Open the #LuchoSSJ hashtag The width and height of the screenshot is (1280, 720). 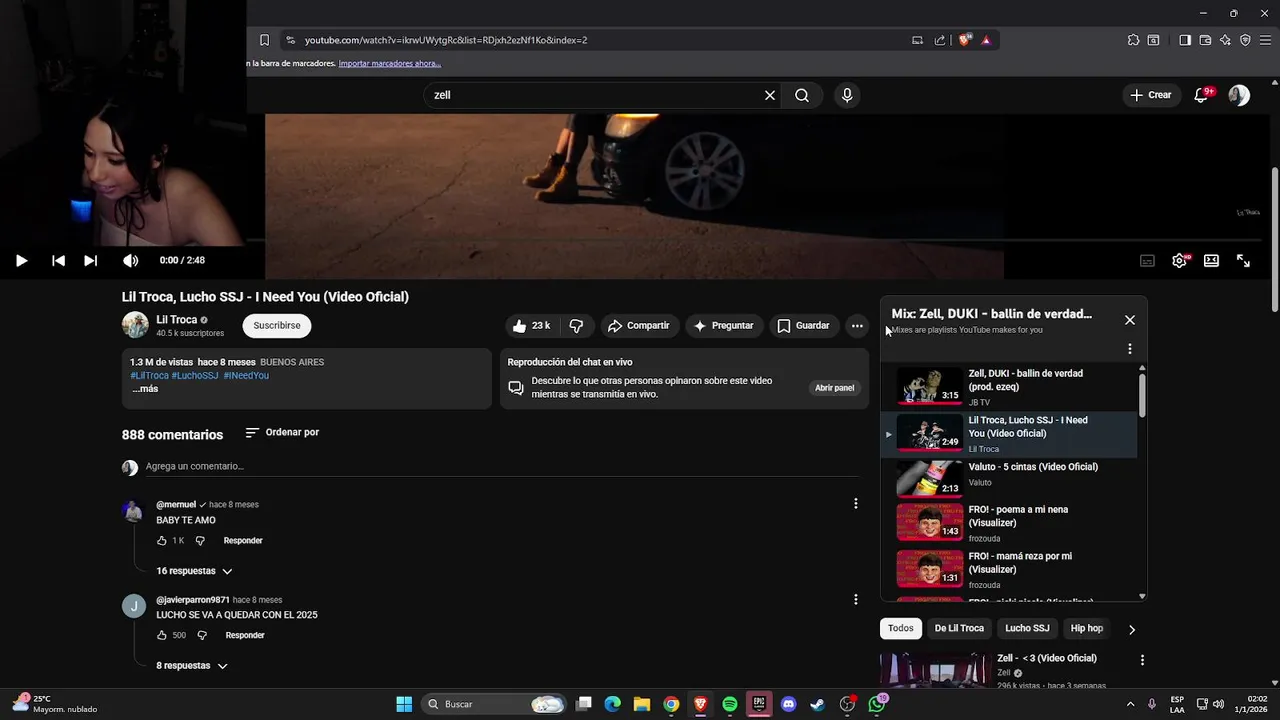pos(195,375)
